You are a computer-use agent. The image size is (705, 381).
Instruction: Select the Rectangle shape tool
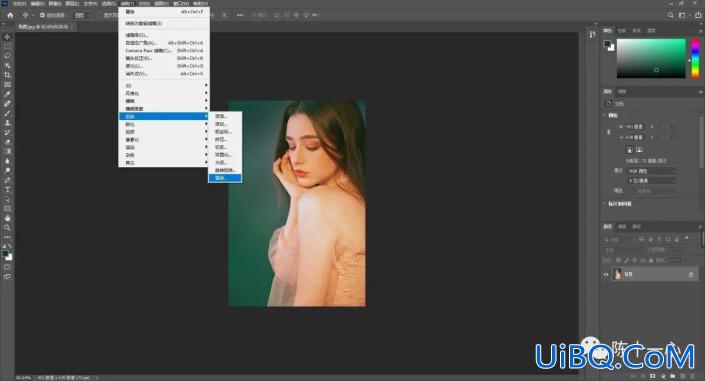7,208
